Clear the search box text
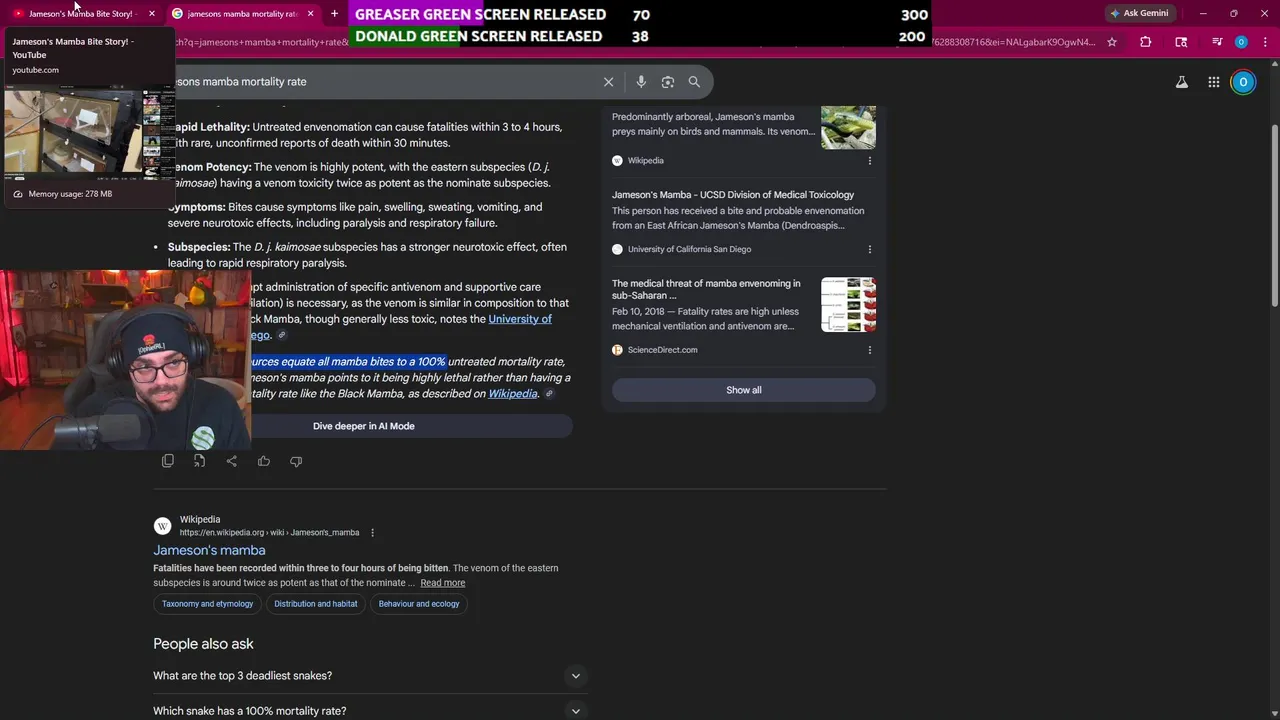 [x=608, y=82]
